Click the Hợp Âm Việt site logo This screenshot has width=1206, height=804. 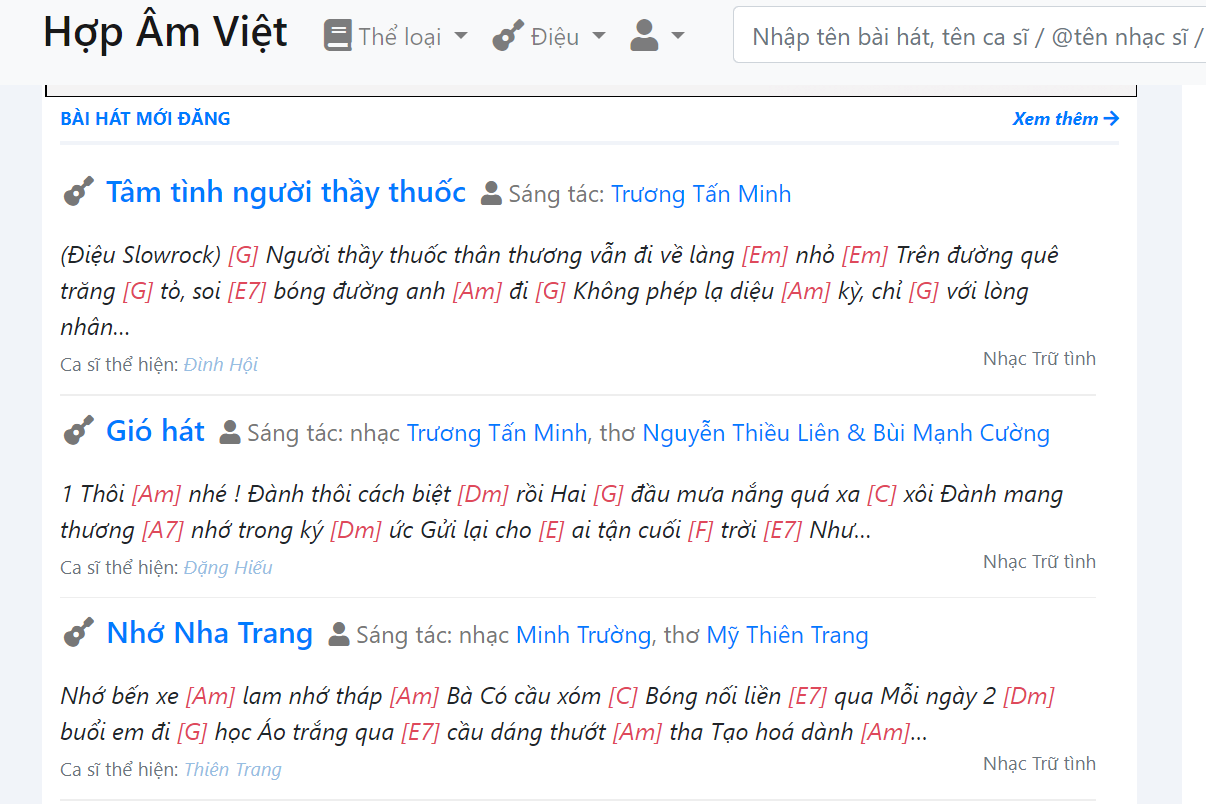click(x=164, y=32)
